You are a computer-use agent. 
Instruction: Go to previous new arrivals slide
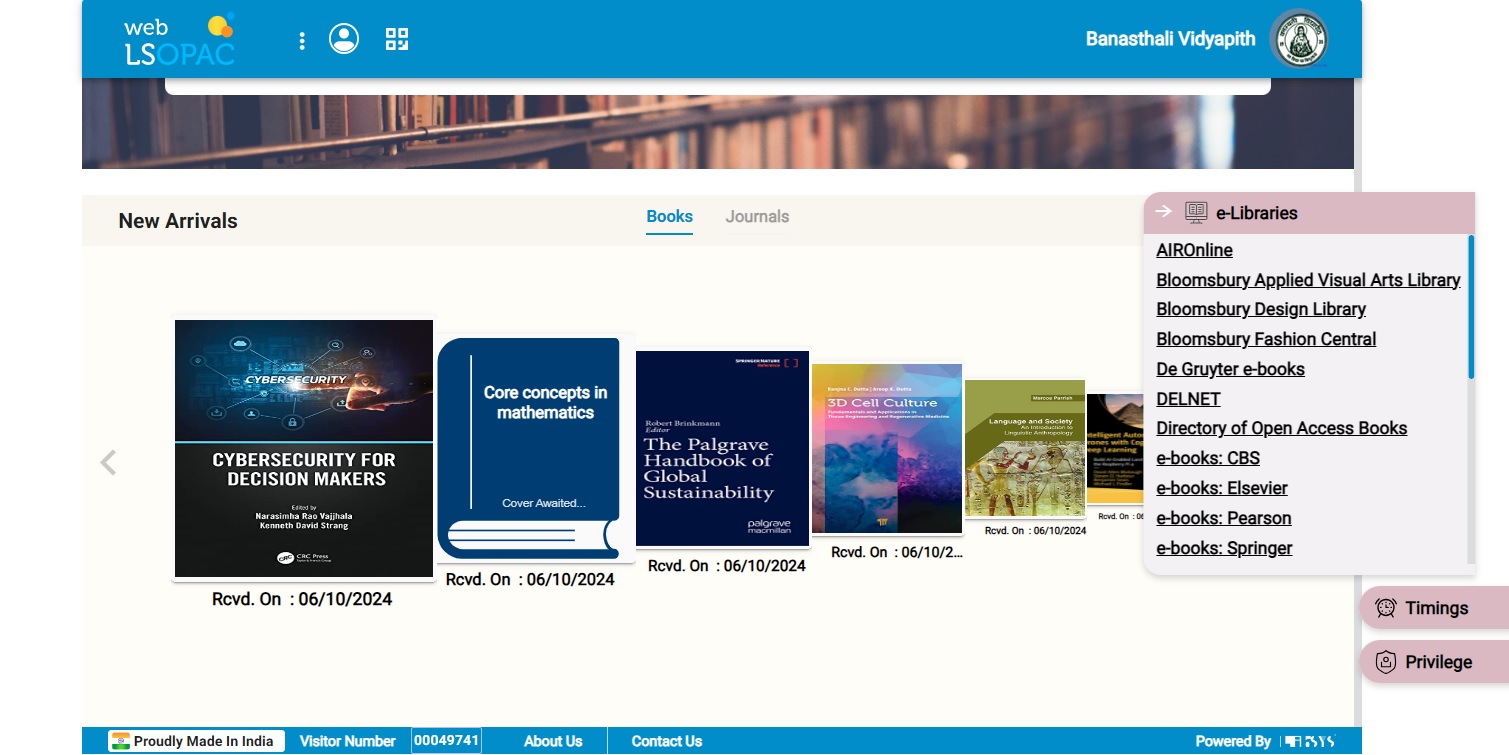pyautogui.click(x=108, y=462)
